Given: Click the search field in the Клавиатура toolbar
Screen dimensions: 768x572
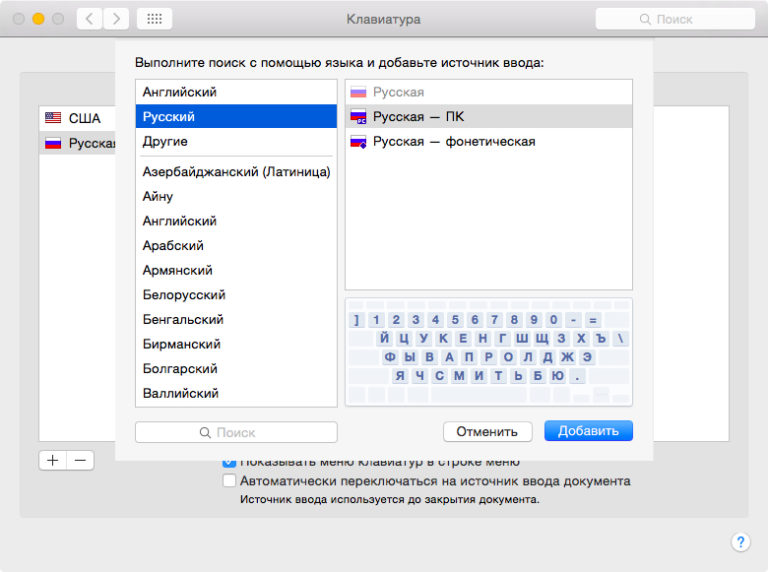Looking at the screenshot, I should click(675, 19).
